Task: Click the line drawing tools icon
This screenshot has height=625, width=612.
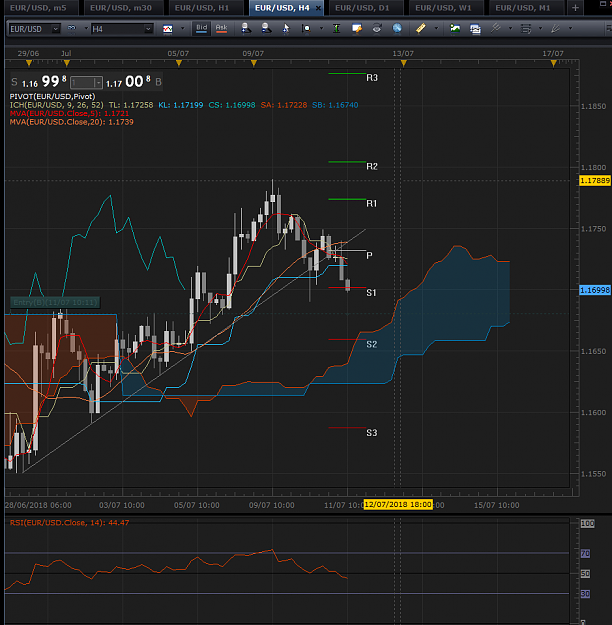Action: 496,28
